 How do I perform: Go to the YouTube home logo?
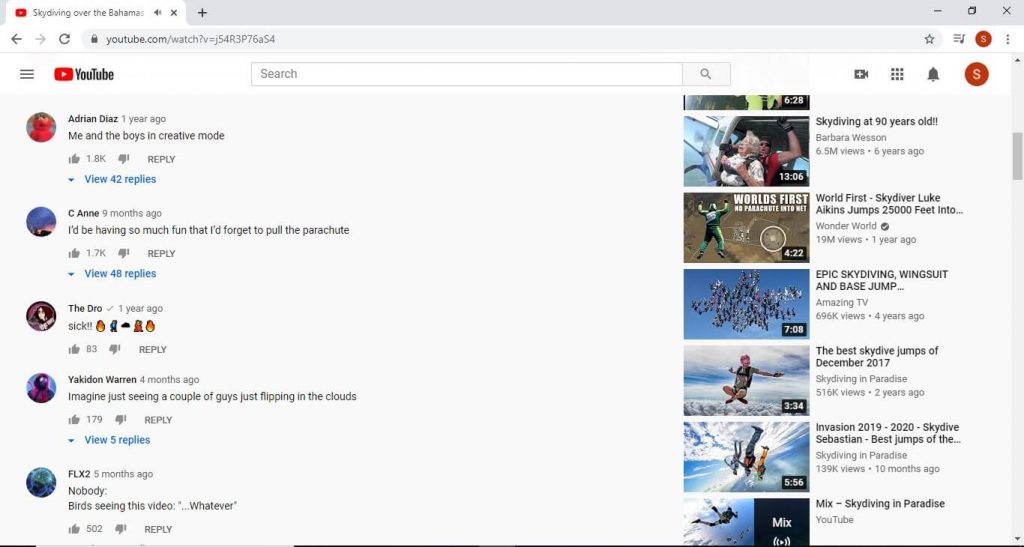84,74
